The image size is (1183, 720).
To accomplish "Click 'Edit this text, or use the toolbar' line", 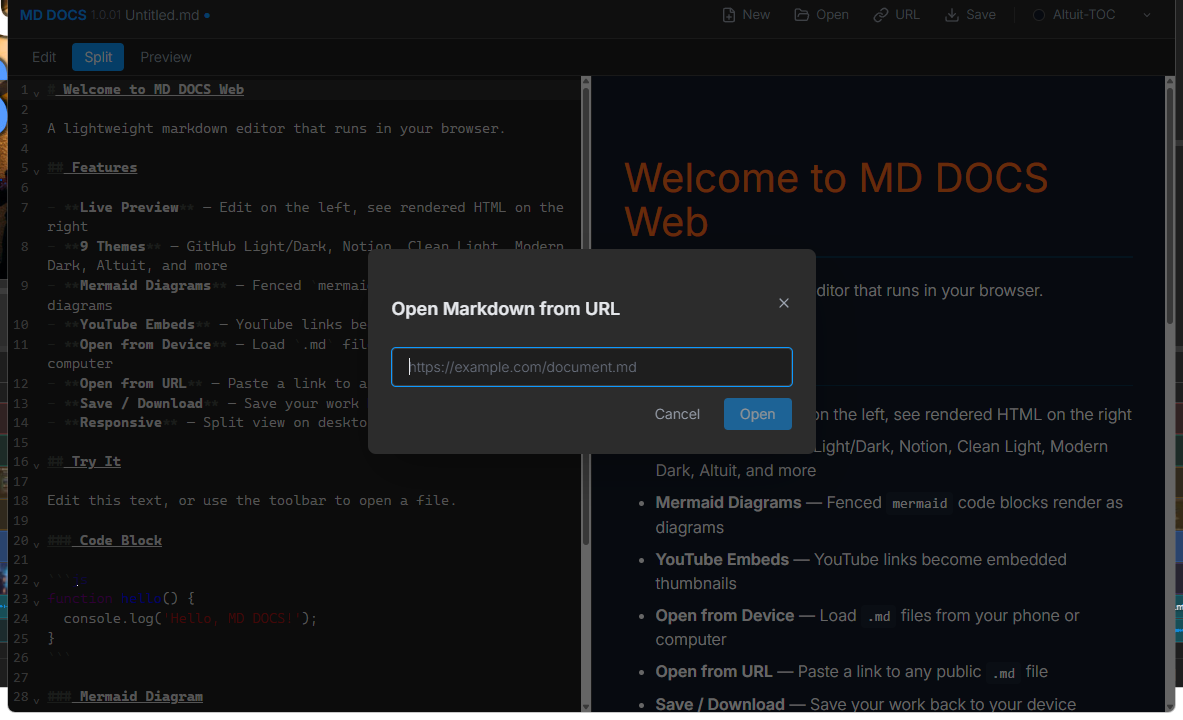I will point(251,500).
